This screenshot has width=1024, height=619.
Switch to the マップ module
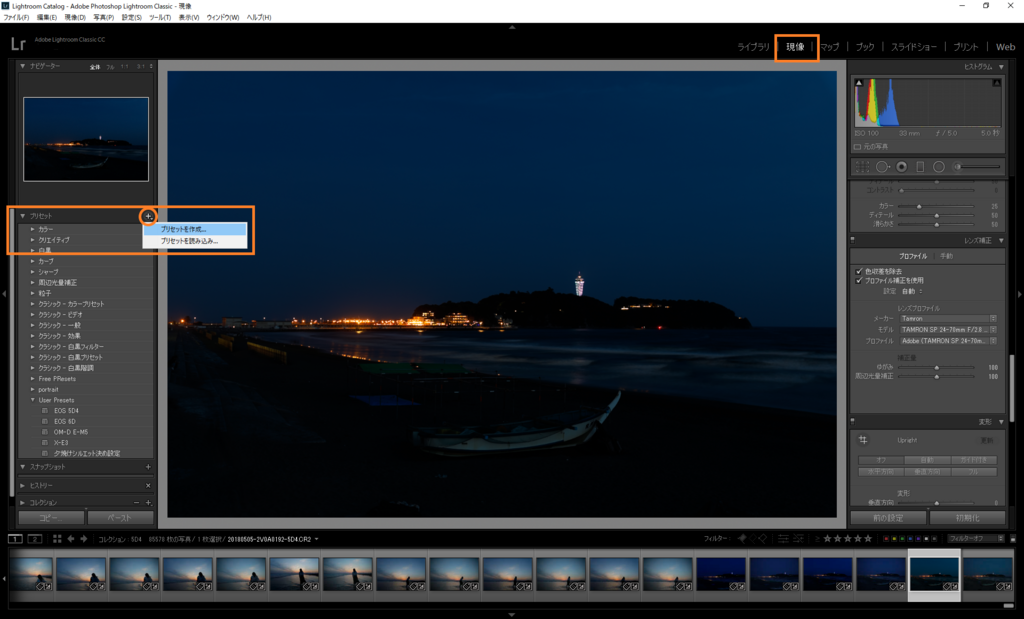click(x=830, y=47)
